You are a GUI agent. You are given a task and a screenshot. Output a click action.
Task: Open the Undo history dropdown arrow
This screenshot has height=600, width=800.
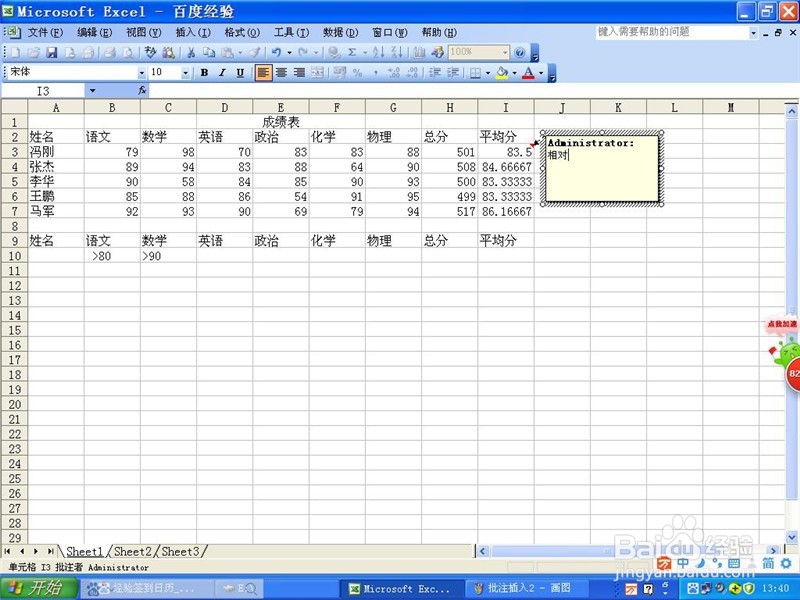coord(289,52)
